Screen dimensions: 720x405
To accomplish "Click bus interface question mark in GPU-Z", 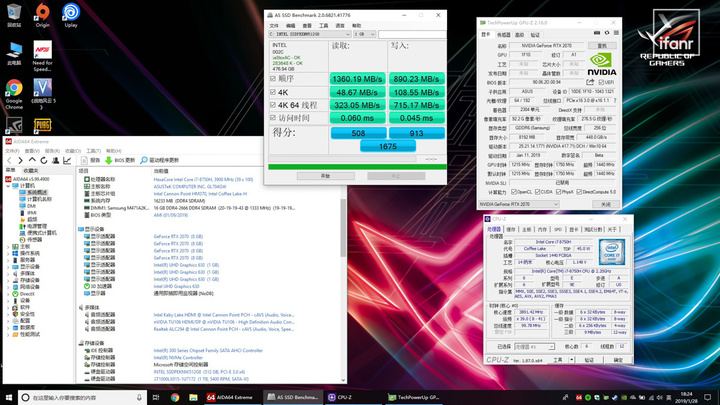I will point(615,100).
